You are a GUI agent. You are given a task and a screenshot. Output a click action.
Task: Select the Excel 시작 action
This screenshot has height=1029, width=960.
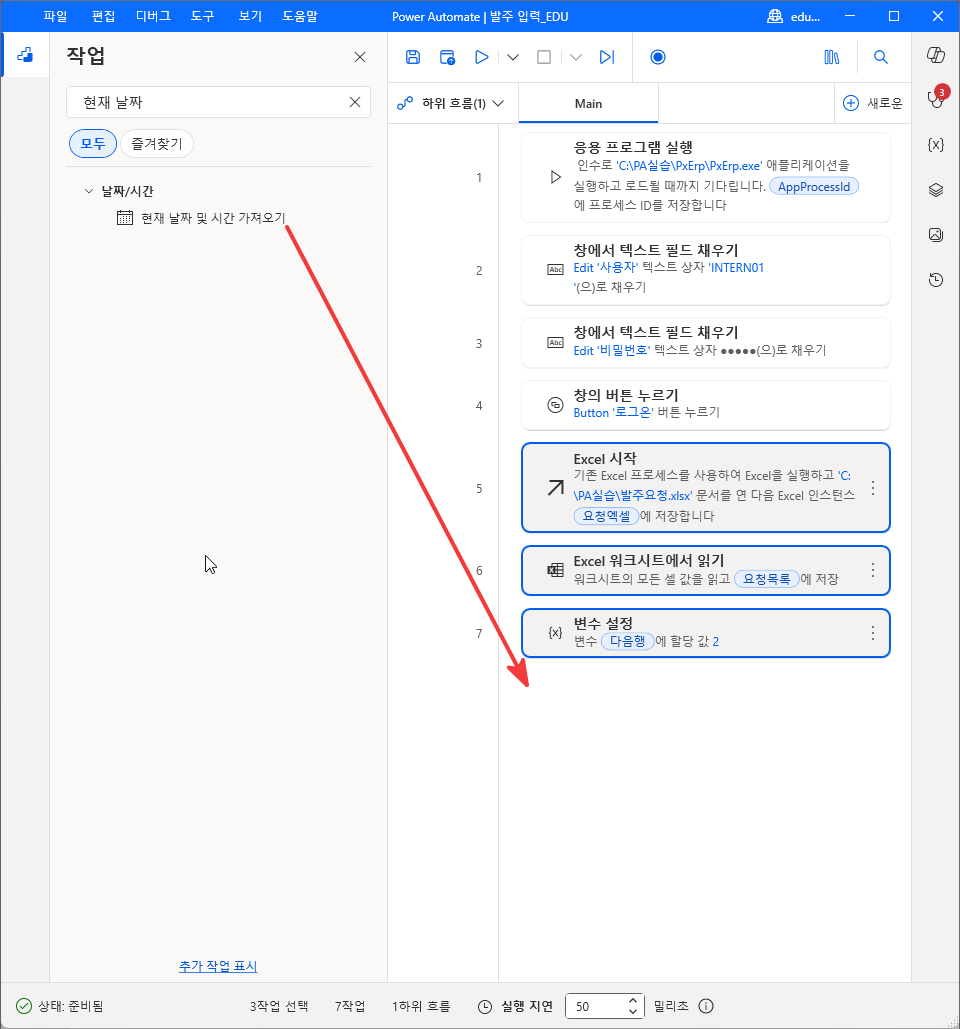(705, 488)
